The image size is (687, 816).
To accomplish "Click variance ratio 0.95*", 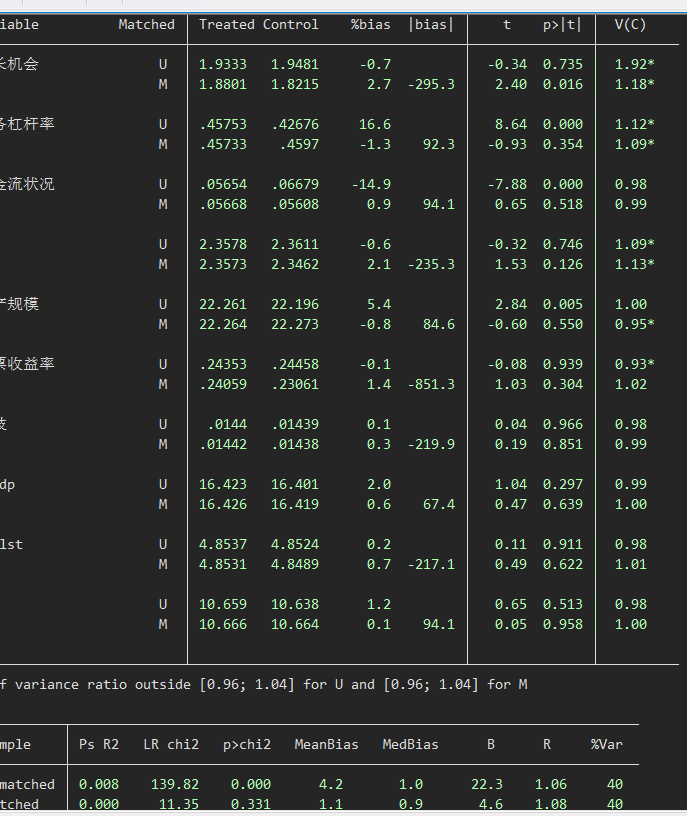I will pos(634,324).
